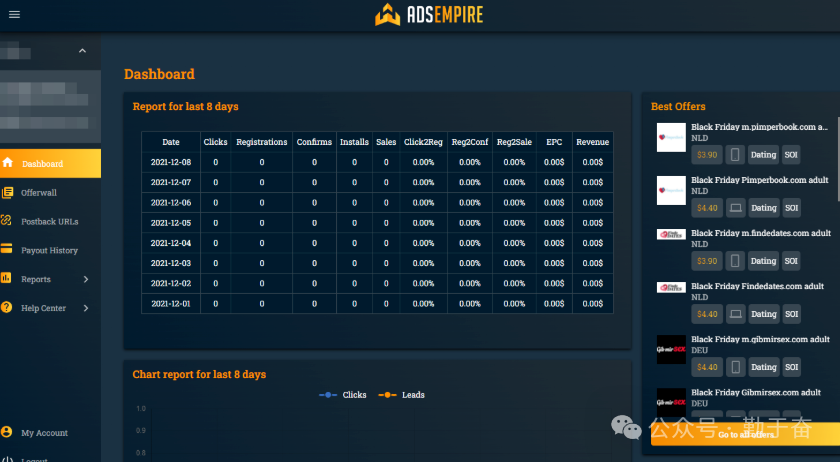Select the 2021-12-08 date cell
This screenshot has width=840, height=462.
[171, 162]
